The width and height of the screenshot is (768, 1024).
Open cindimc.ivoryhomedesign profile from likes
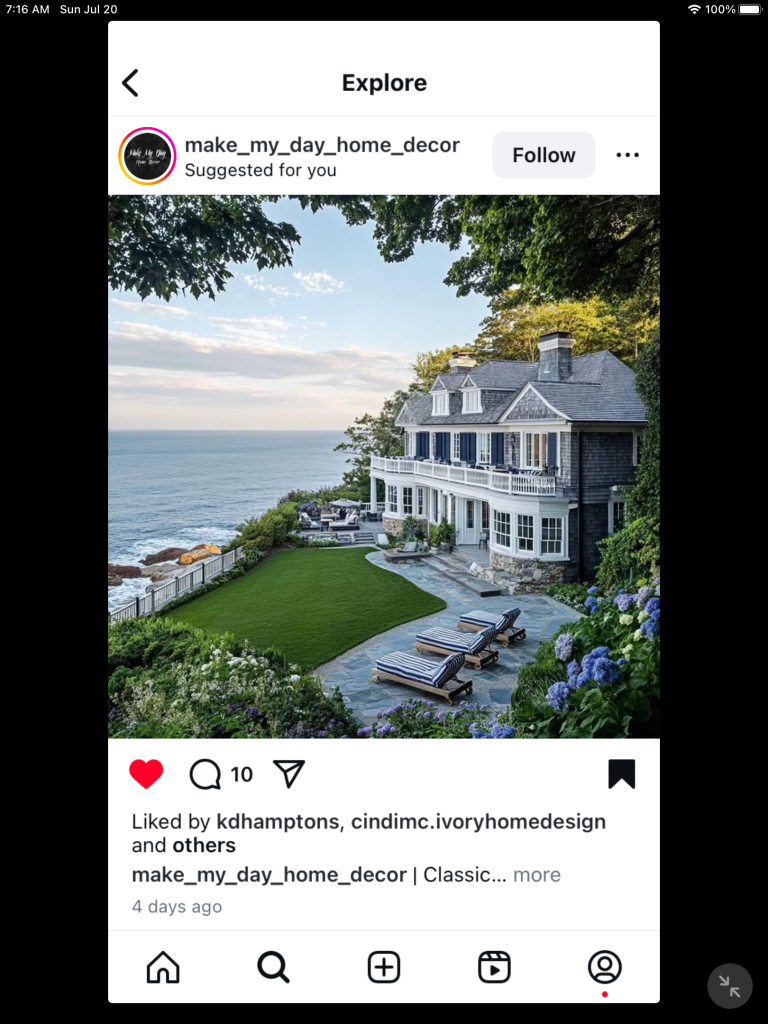tap(479, 822)
